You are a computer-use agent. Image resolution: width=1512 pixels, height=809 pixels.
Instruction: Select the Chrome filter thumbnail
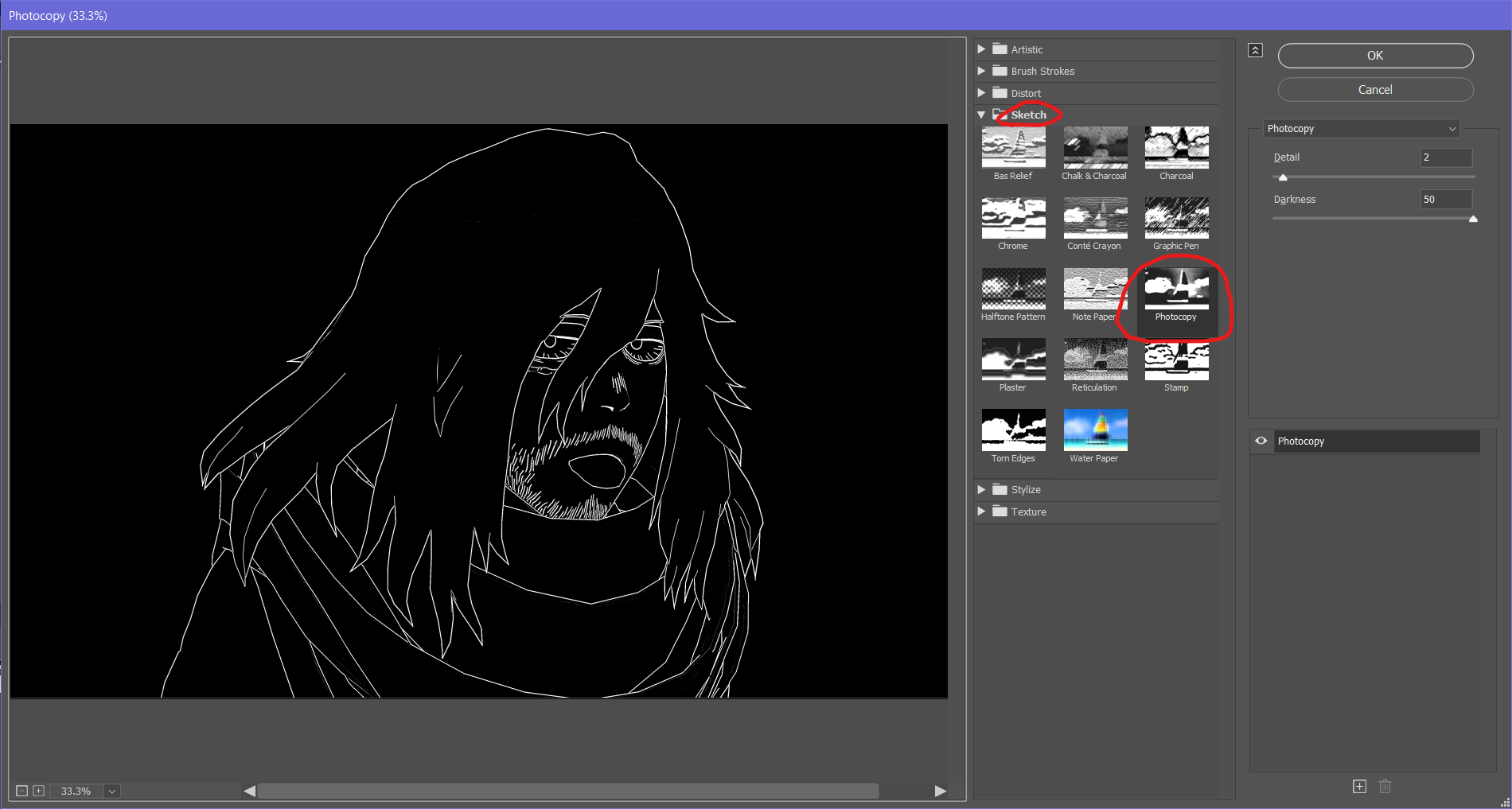point(1013,218)
